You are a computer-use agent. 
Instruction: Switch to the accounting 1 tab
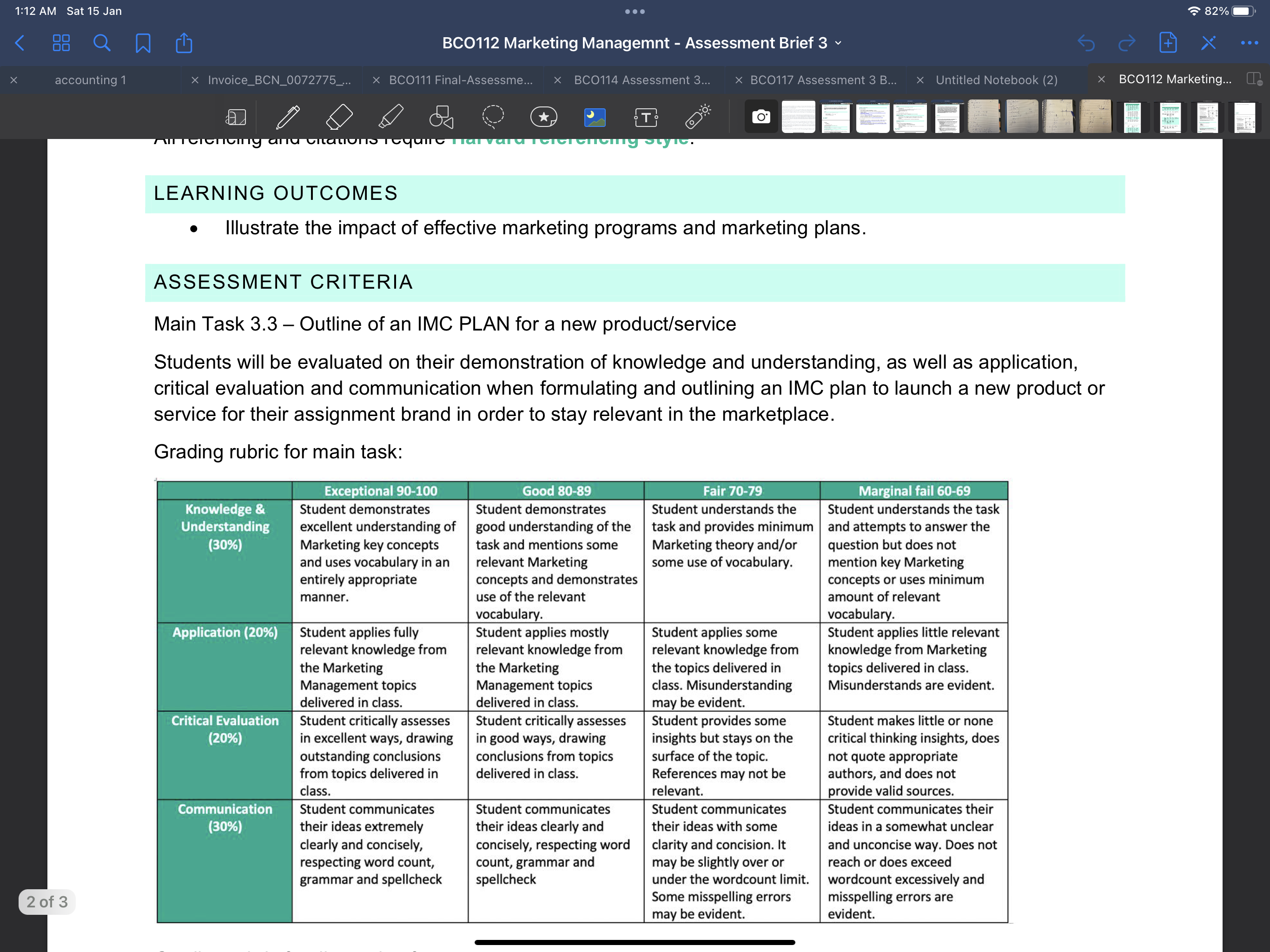(x=91, y=80)
